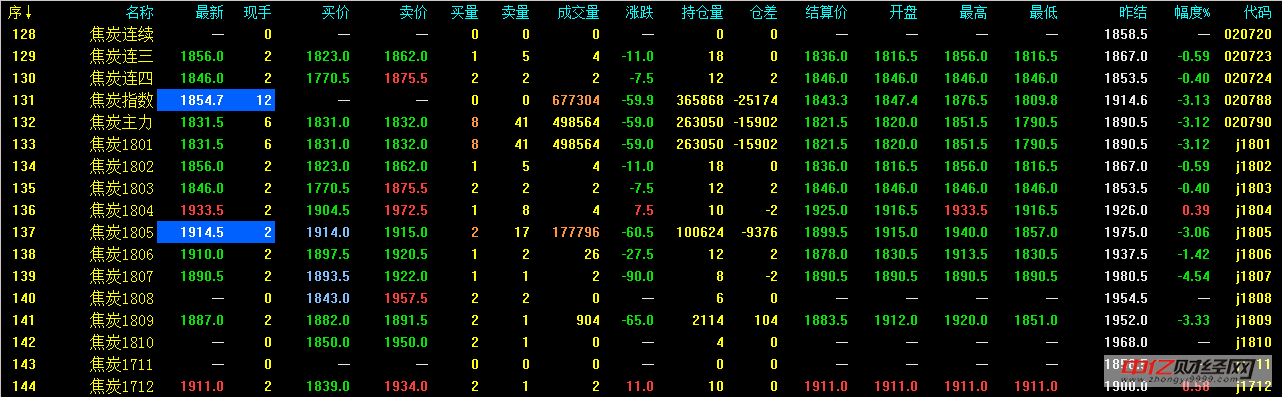Select 焦炭连续 row

click(x=641, y=34)
